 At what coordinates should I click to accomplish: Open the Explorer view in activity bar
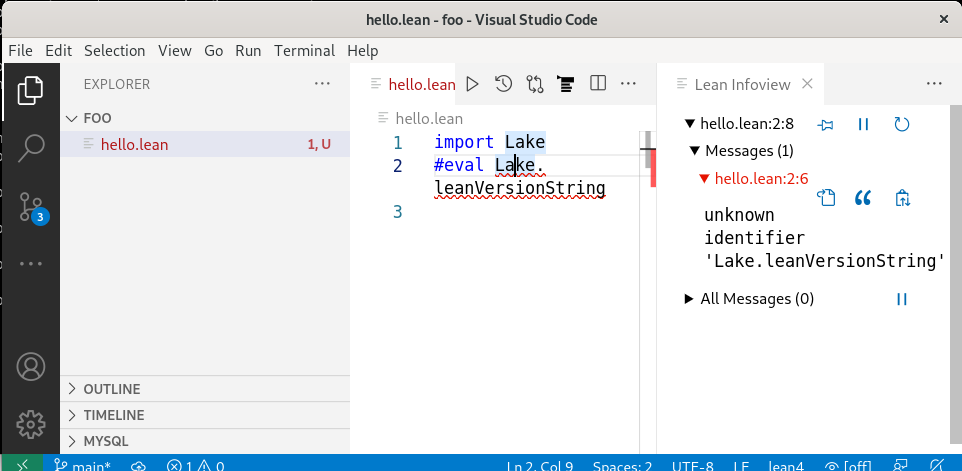[x=30, y=90]
